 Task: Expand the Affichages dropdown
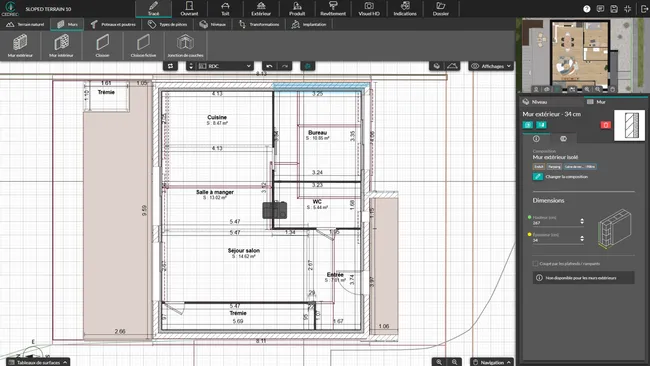click(491, 66)
